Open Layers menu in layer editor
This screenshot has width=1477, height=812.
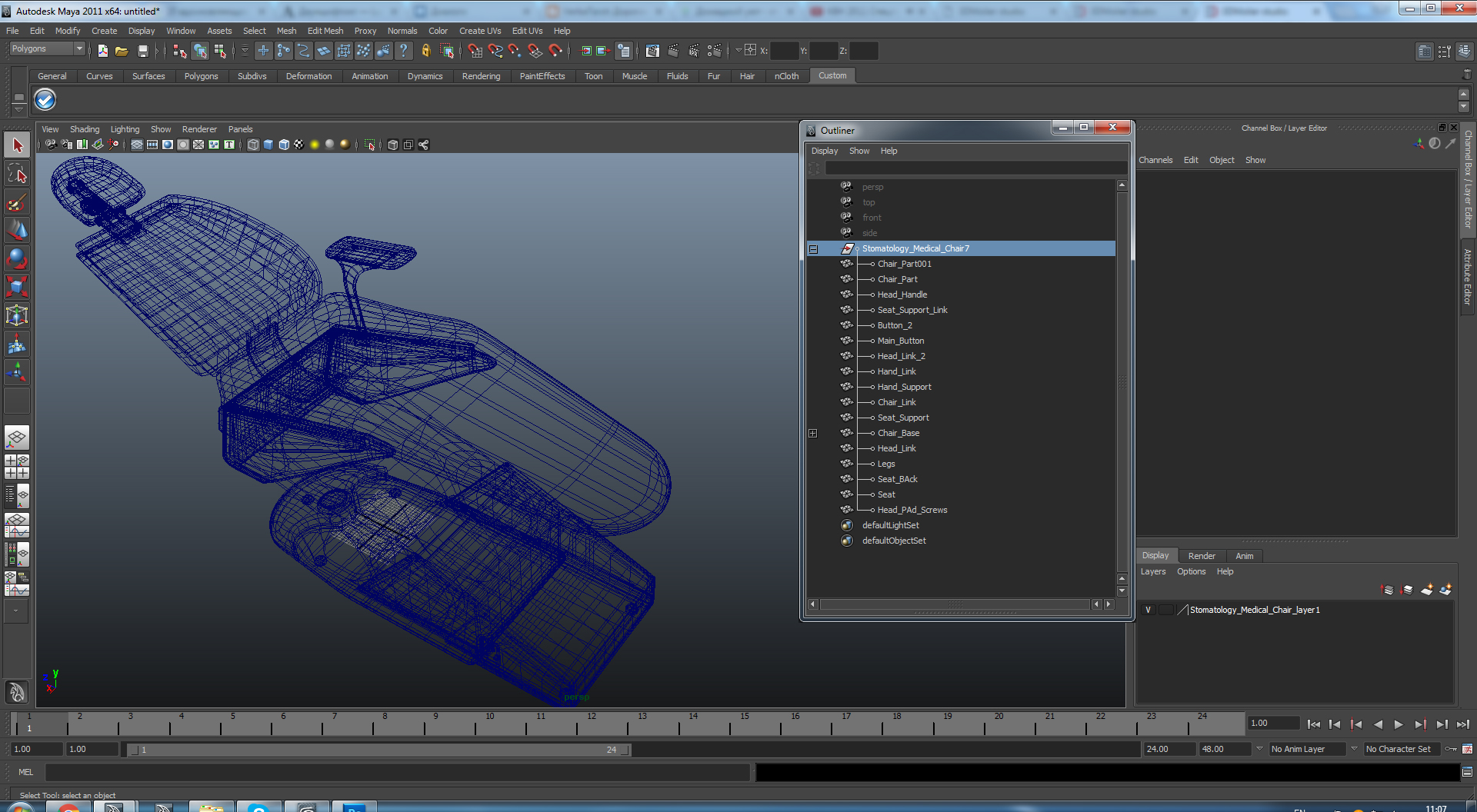(x=1153, y=572)
